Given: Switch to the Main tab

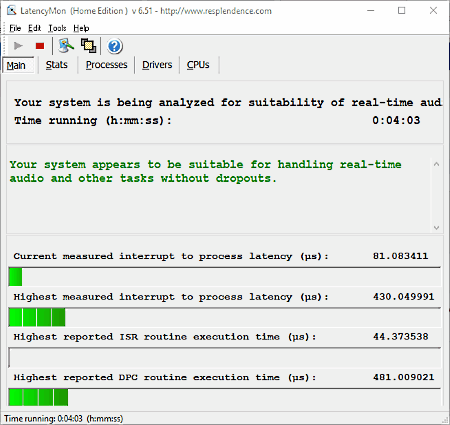Looking at the screenshot, I should click(18, 65).
